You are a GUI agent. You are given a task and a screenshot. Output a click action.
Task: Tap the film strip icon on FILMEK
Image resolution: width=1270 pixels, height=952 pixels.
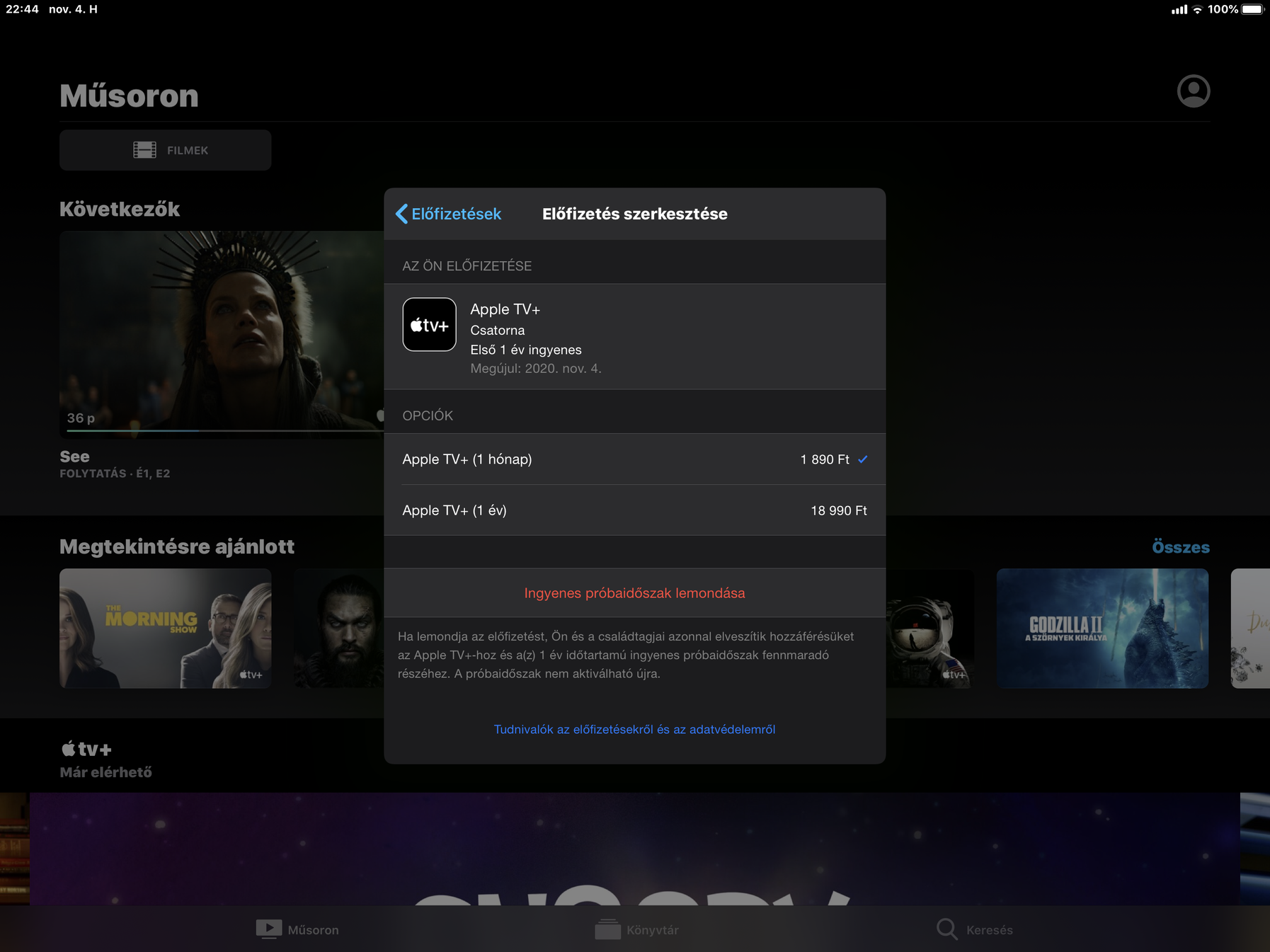pos(144,150)
